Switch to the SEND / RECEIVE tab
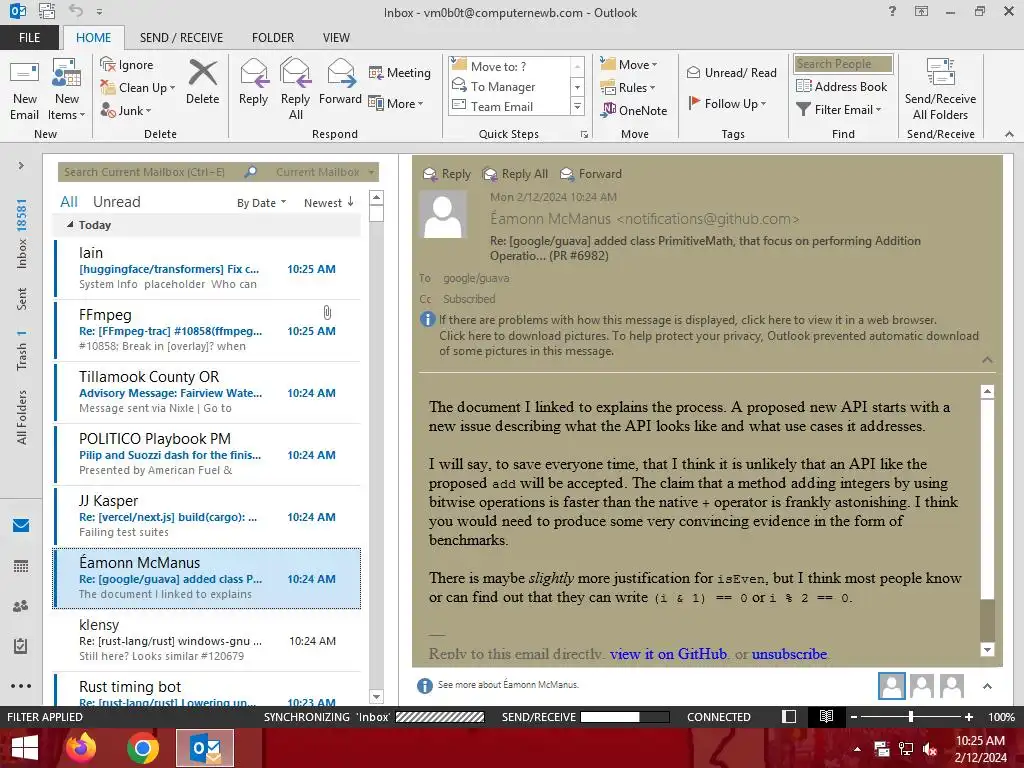This screenshot has width=1024, height=768. (181, 37)
